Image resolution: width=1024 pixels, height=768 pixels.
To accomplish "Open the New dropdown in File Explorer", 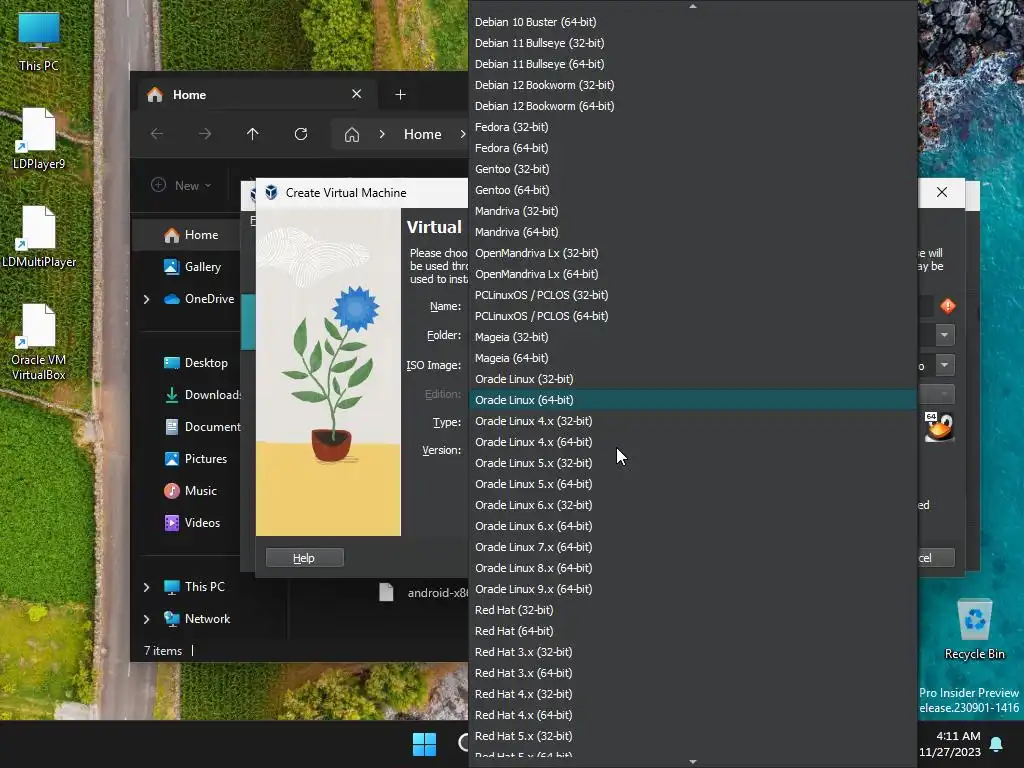I will [x=181, y=185].
